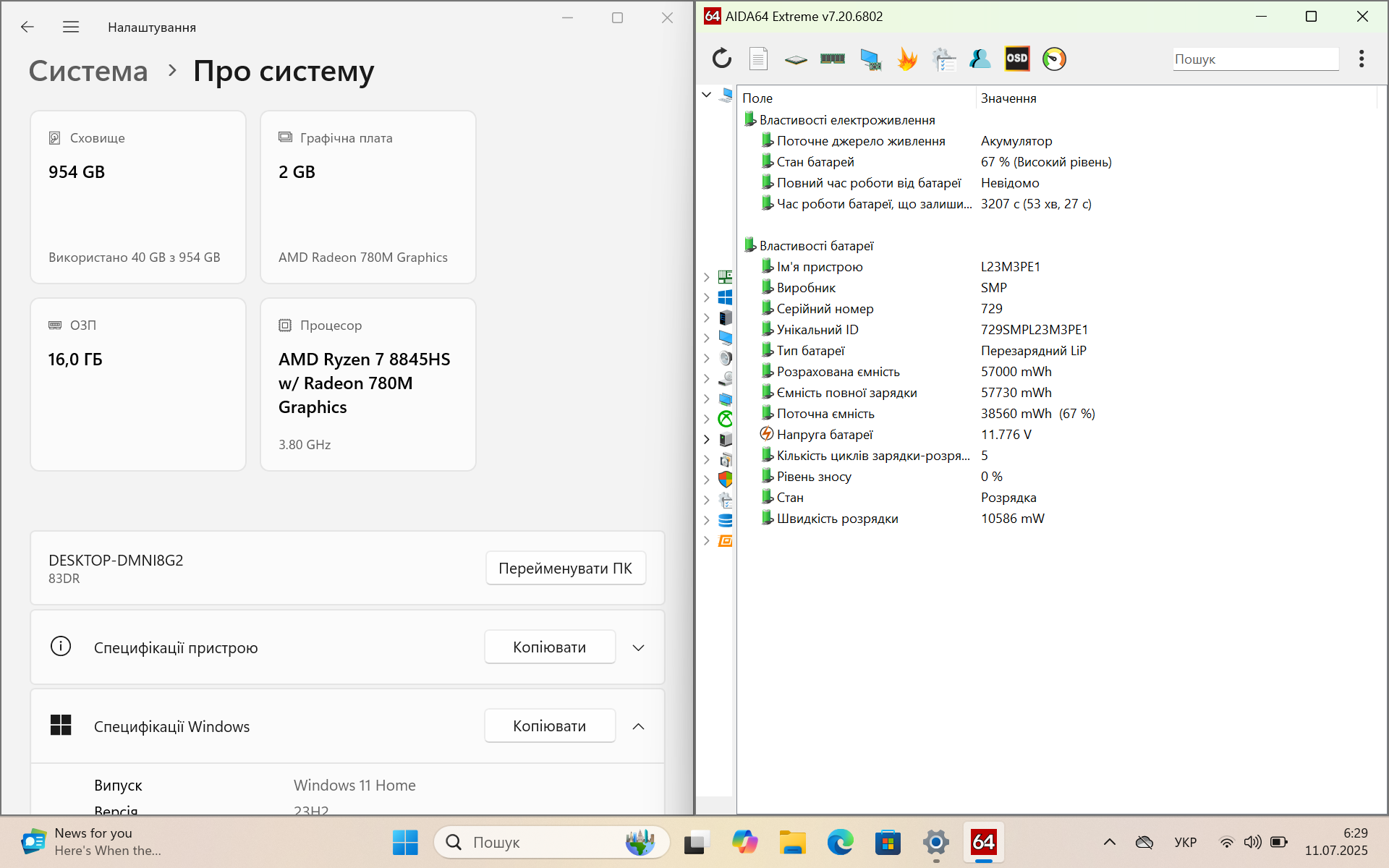Screen dimensions: 1389x868
Task: Rename the PC with Перейменувати ПК button
Action: 566,569
